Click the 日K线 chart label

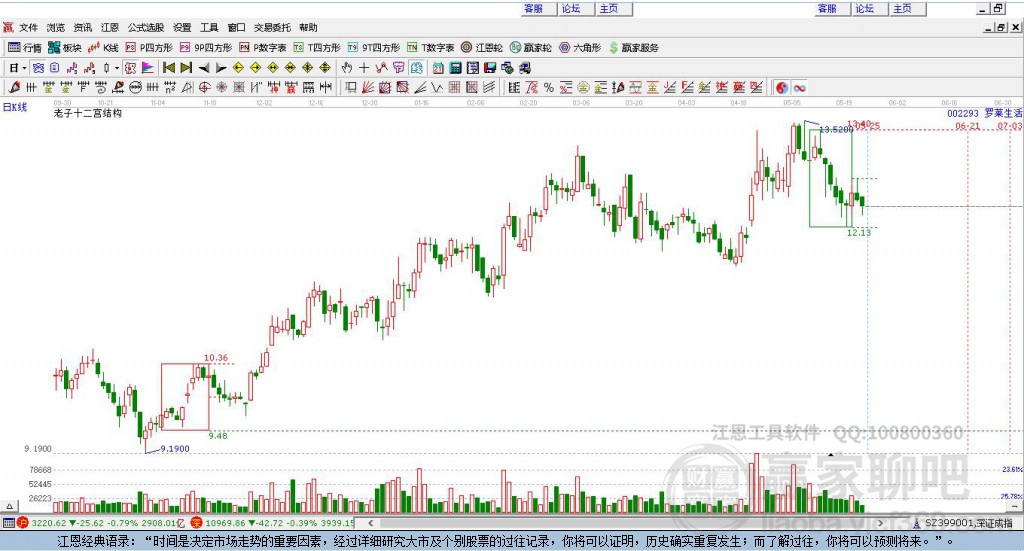click(15, 107)
